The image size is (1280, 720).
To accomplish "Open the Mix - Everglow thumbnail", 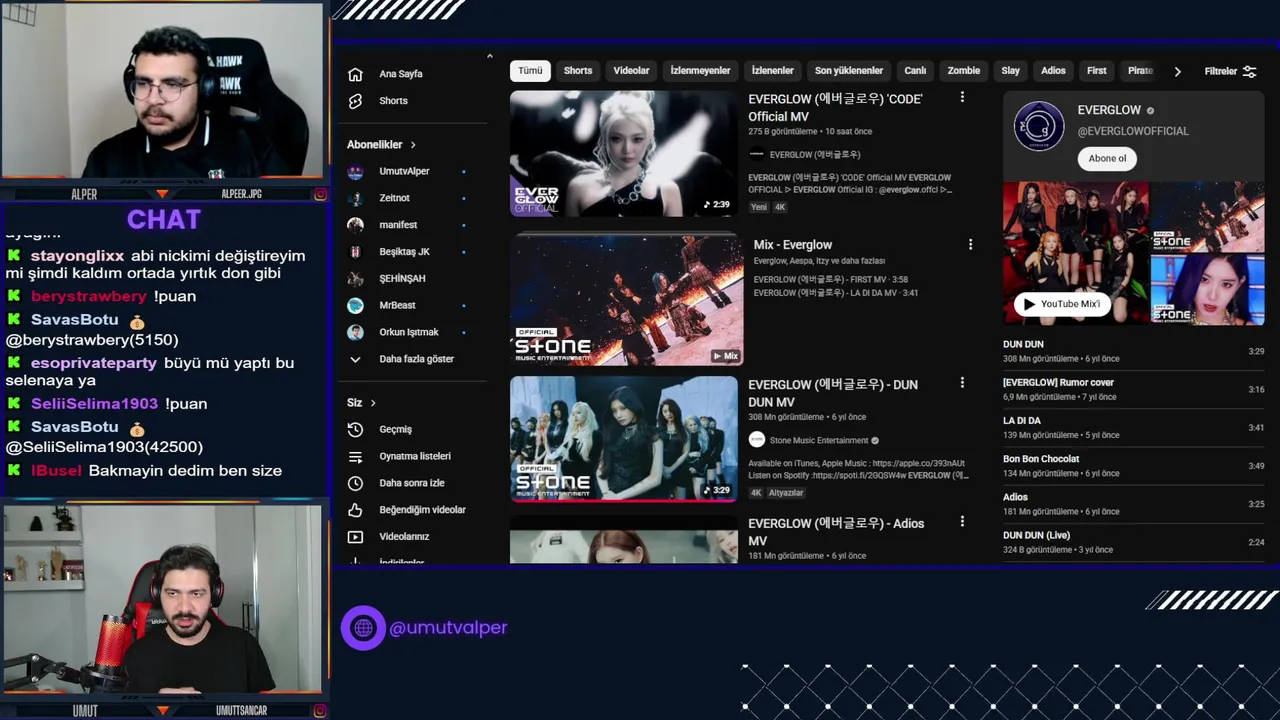I will (627, 299).
